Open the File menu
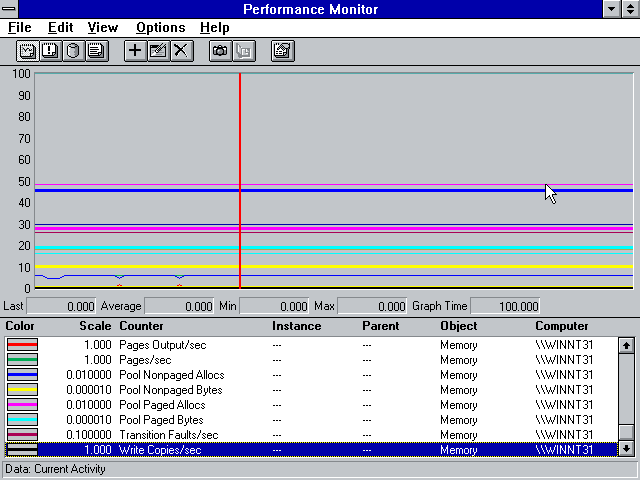 pos(20,28)
